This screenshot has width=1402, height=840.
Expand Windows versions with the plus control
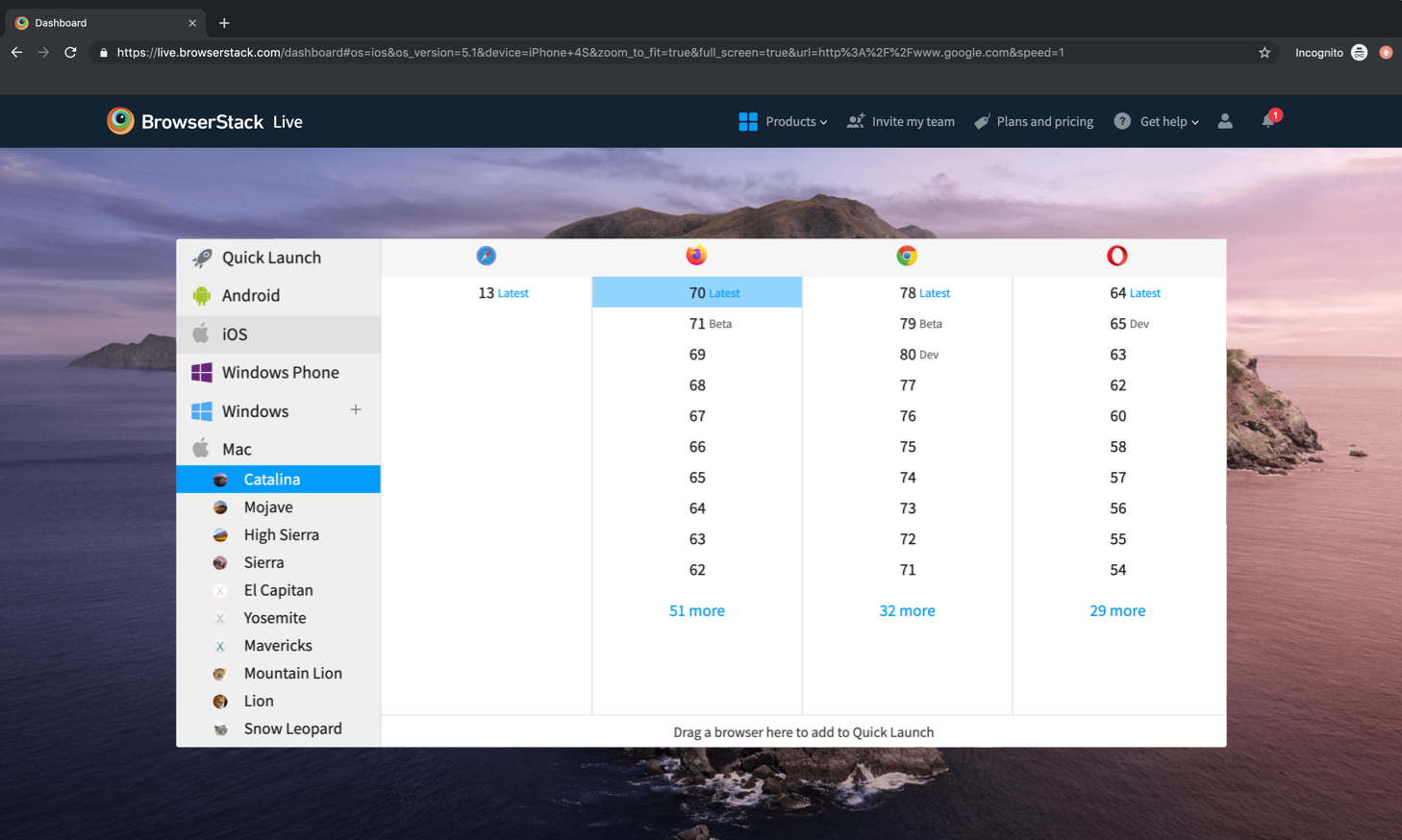pyautogui.click(x=355, y=408)
